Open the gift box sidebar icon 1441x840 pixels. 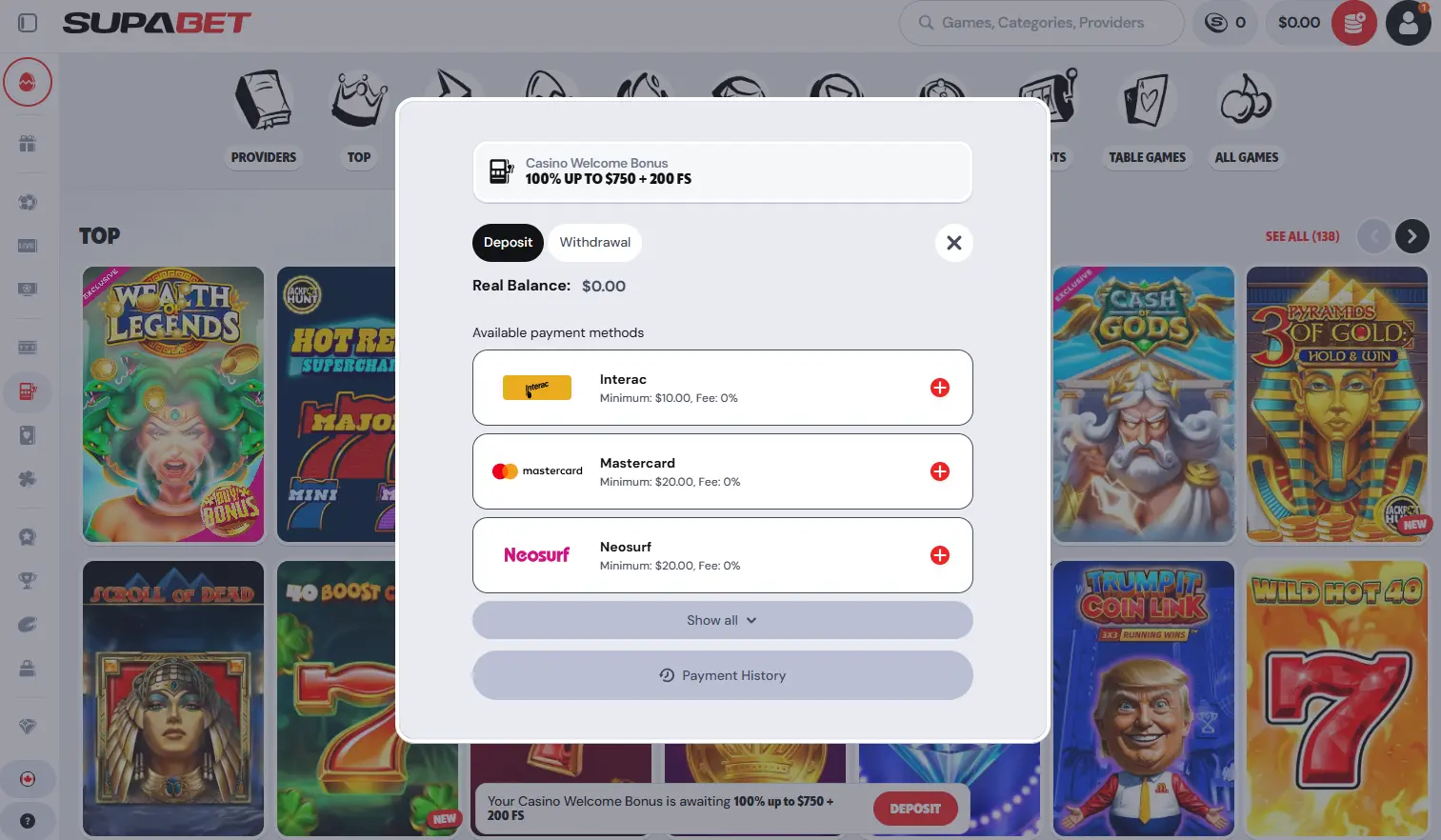pos(28,144)
